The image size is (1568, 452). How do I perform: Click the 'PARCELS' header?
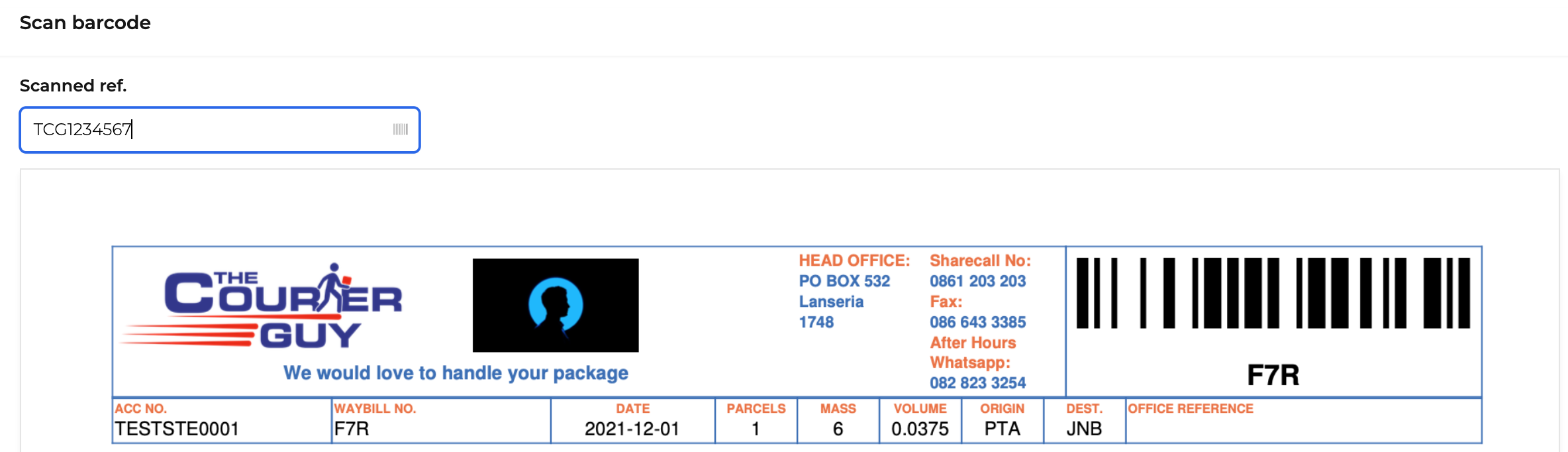[x=756, y=408]
